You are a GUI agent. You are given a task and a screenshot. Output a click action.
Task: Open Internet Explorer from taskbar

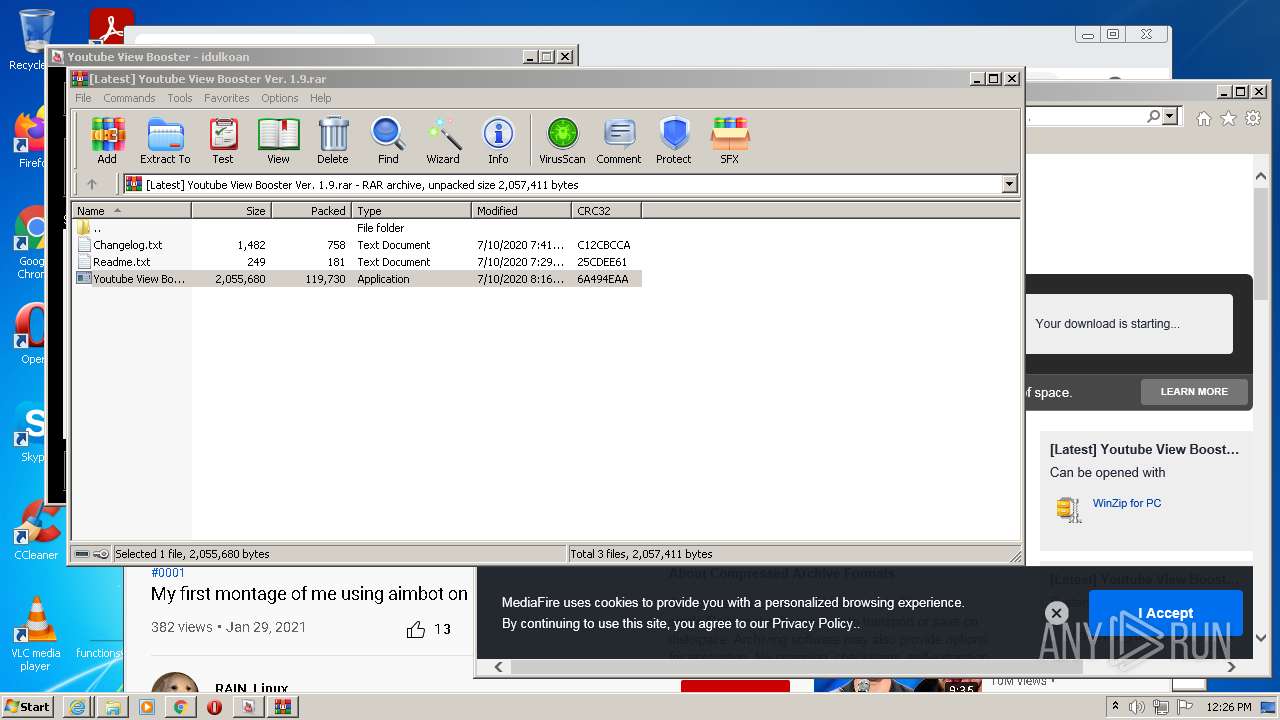pos(77,707)
